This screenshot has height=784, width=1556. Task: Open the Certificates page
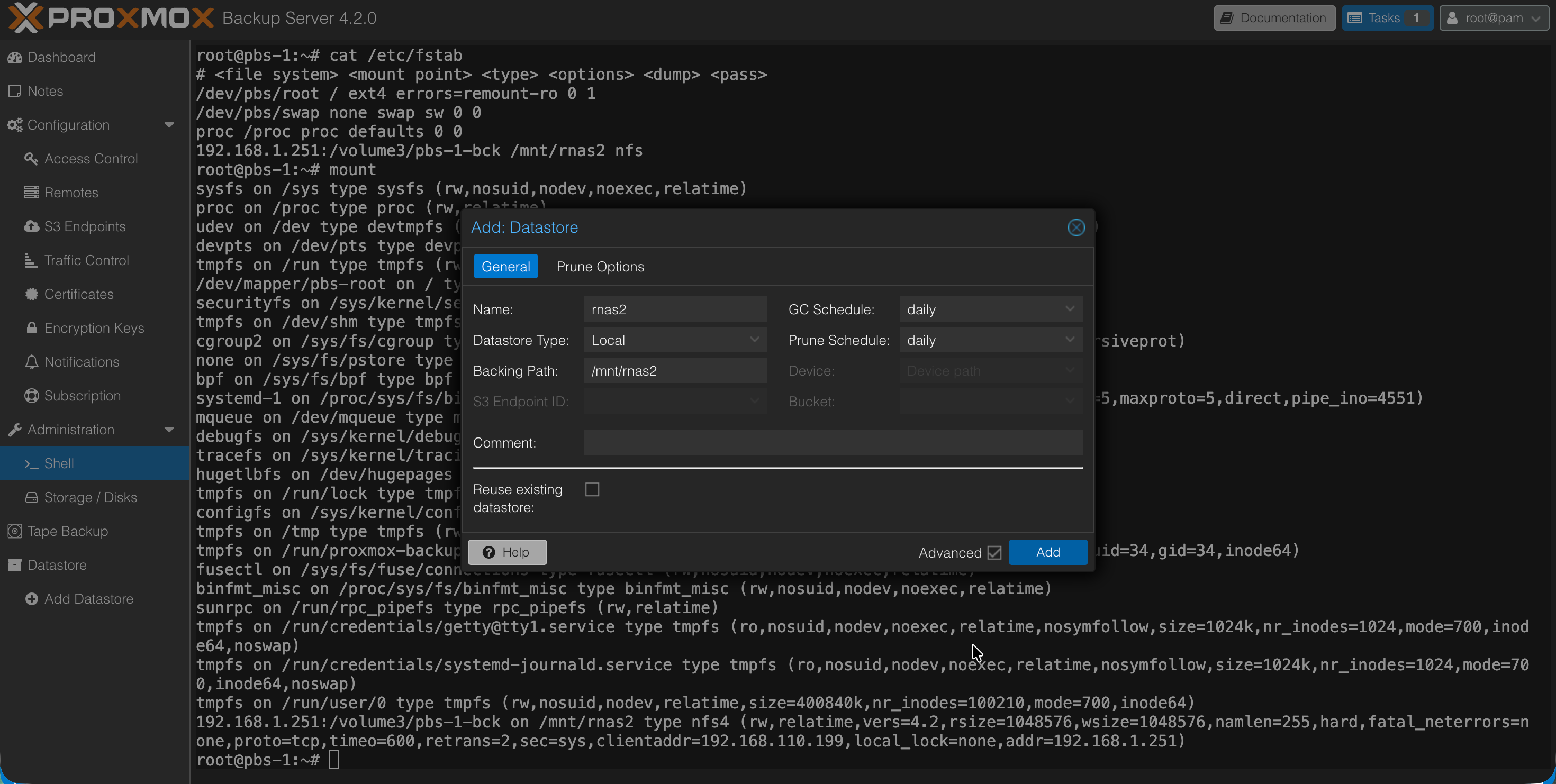[95, 294]
